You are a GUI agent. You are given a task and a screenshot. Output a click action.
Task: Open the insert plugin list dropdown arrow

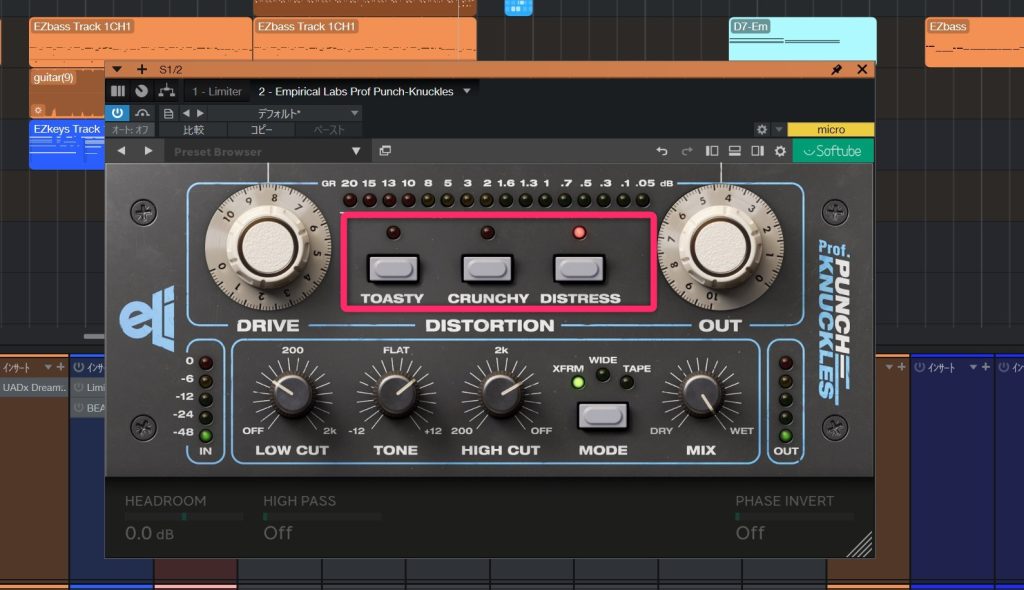pyautogui.click(x=467, y=91)
